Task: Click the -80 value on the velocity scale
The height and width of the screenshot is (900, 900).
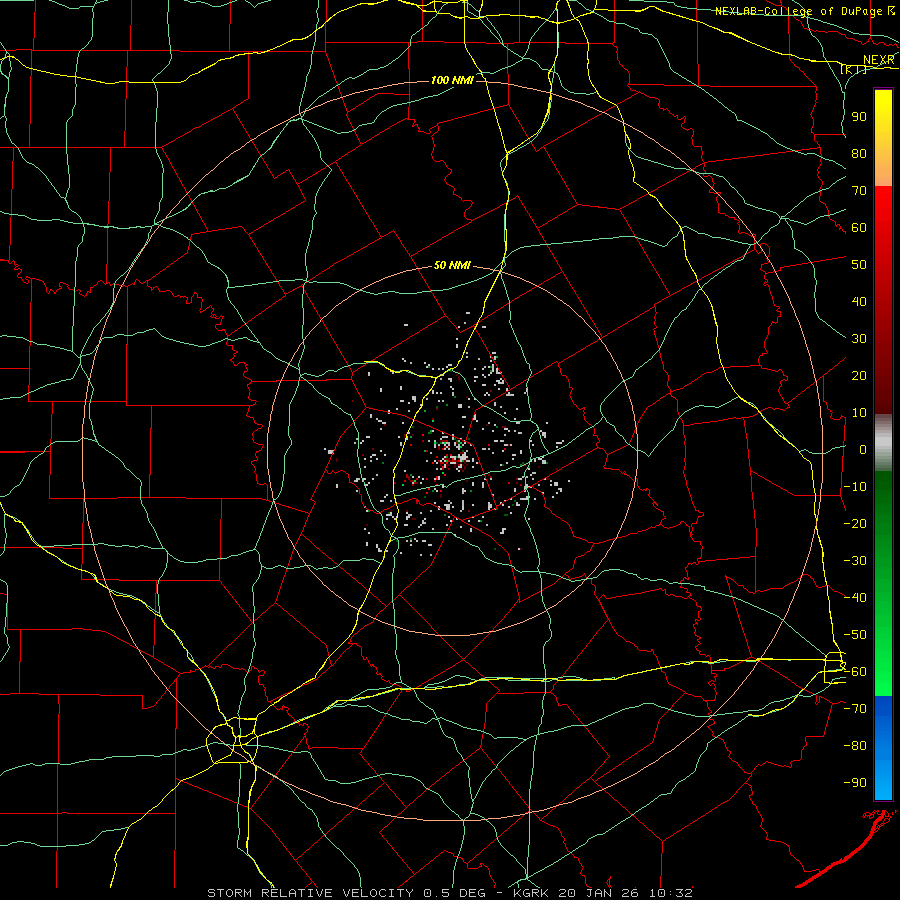Action: click(x=855, y=746)
